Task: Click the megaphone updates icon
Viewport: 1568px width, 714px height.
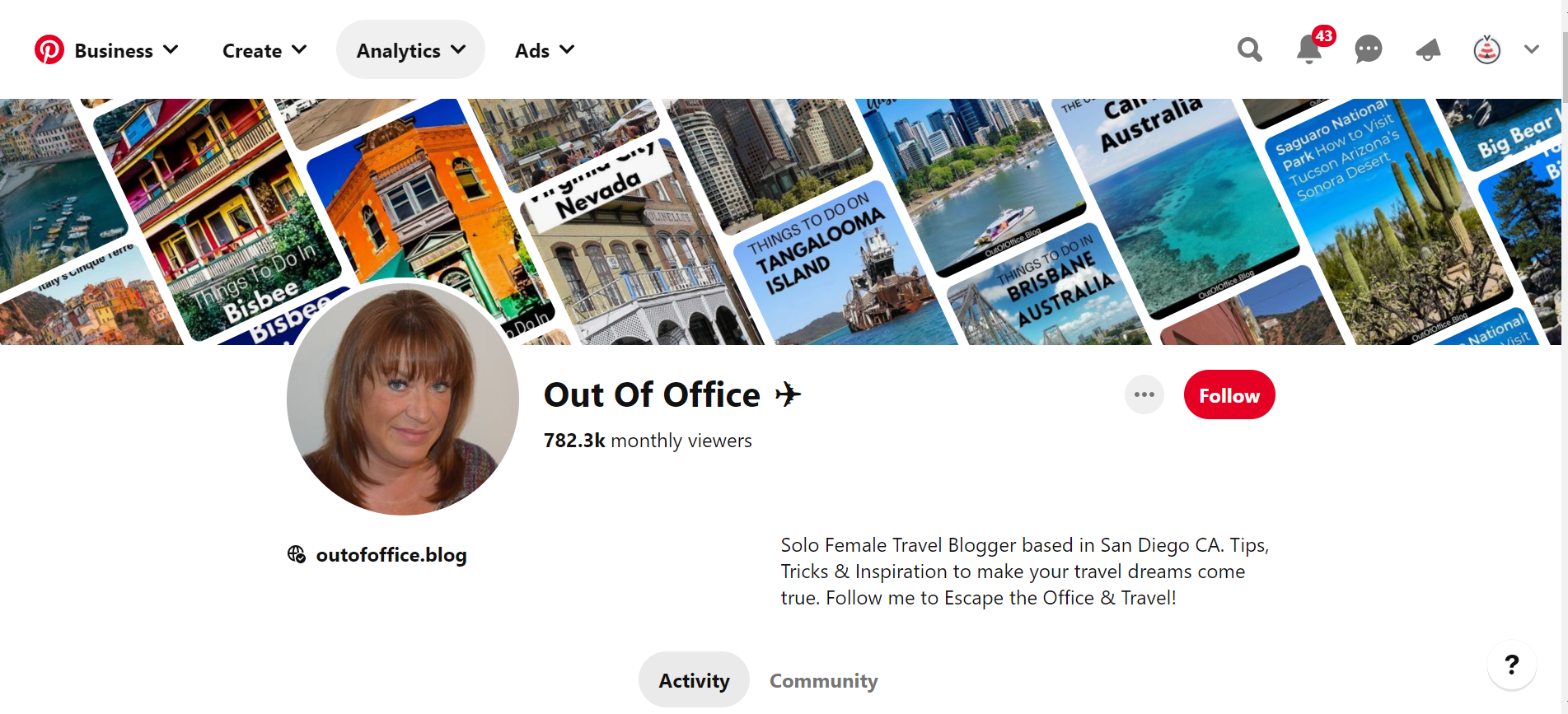Action: [1428, 50]
